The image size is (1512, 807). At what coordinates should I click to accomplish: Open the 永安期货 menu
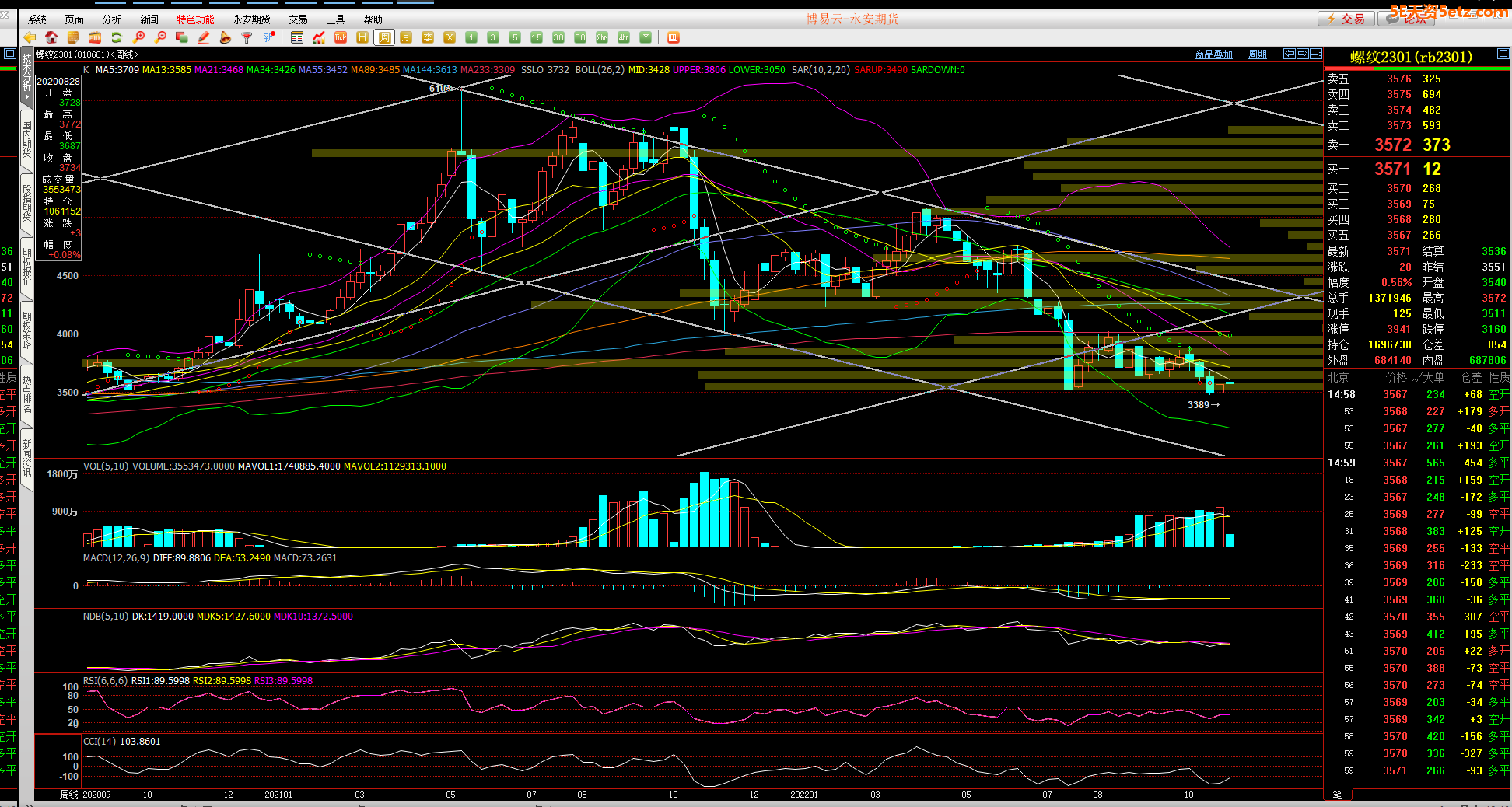pyautogui.click(x=252, y=19)
